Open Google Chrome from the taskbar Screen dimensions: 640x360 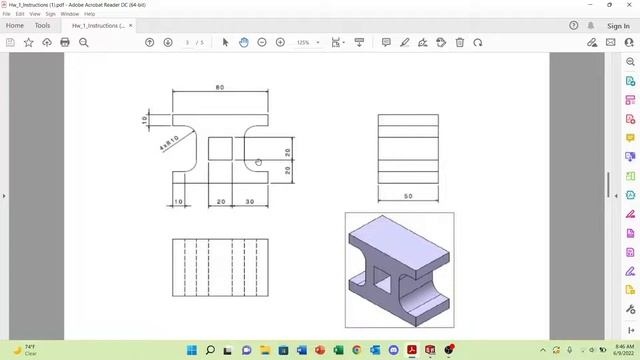point(357,350)
